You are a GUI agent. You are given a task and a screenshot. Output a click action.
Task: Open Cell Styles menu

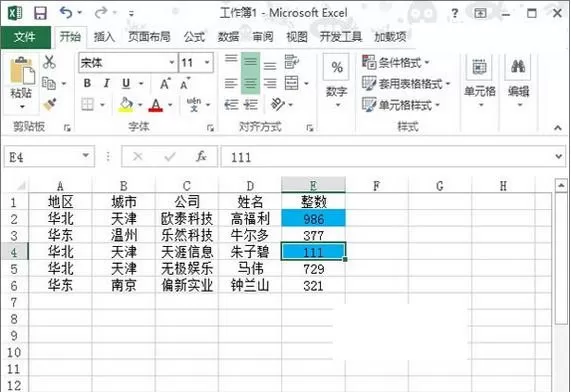coord(401,105)
